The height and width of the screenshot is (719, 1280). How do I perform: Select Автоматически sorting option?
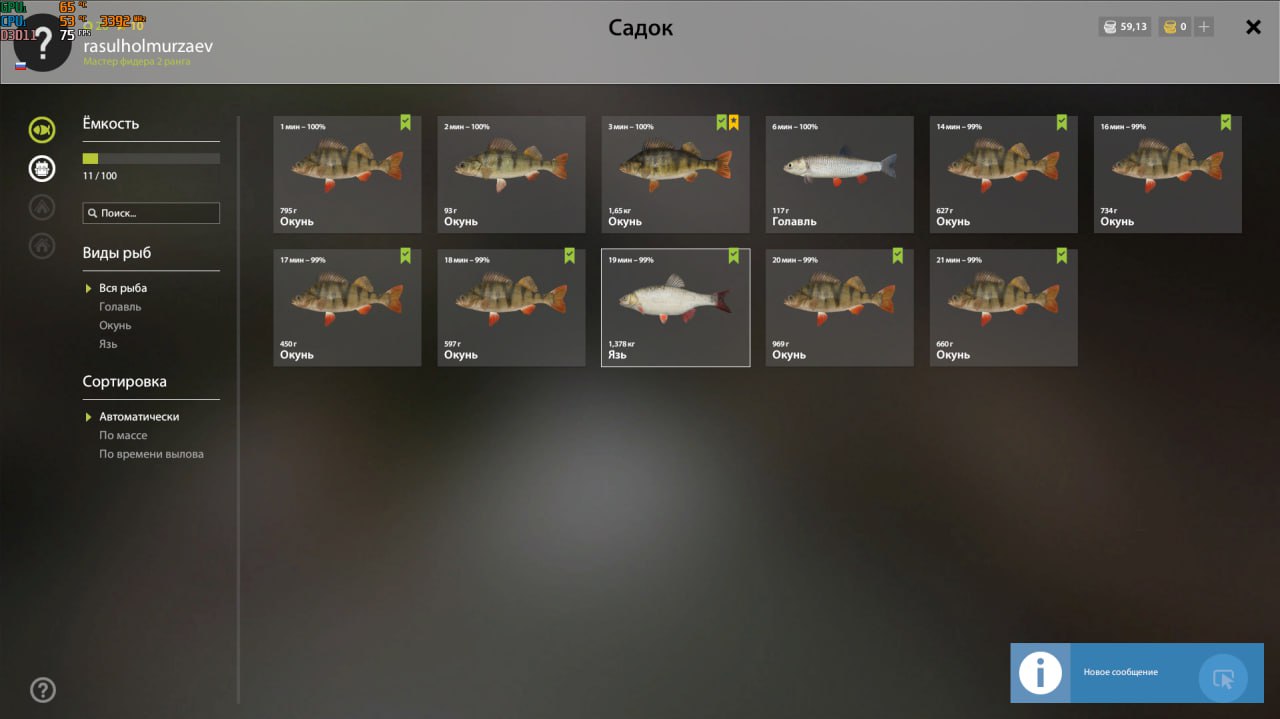tap(139, 417)
